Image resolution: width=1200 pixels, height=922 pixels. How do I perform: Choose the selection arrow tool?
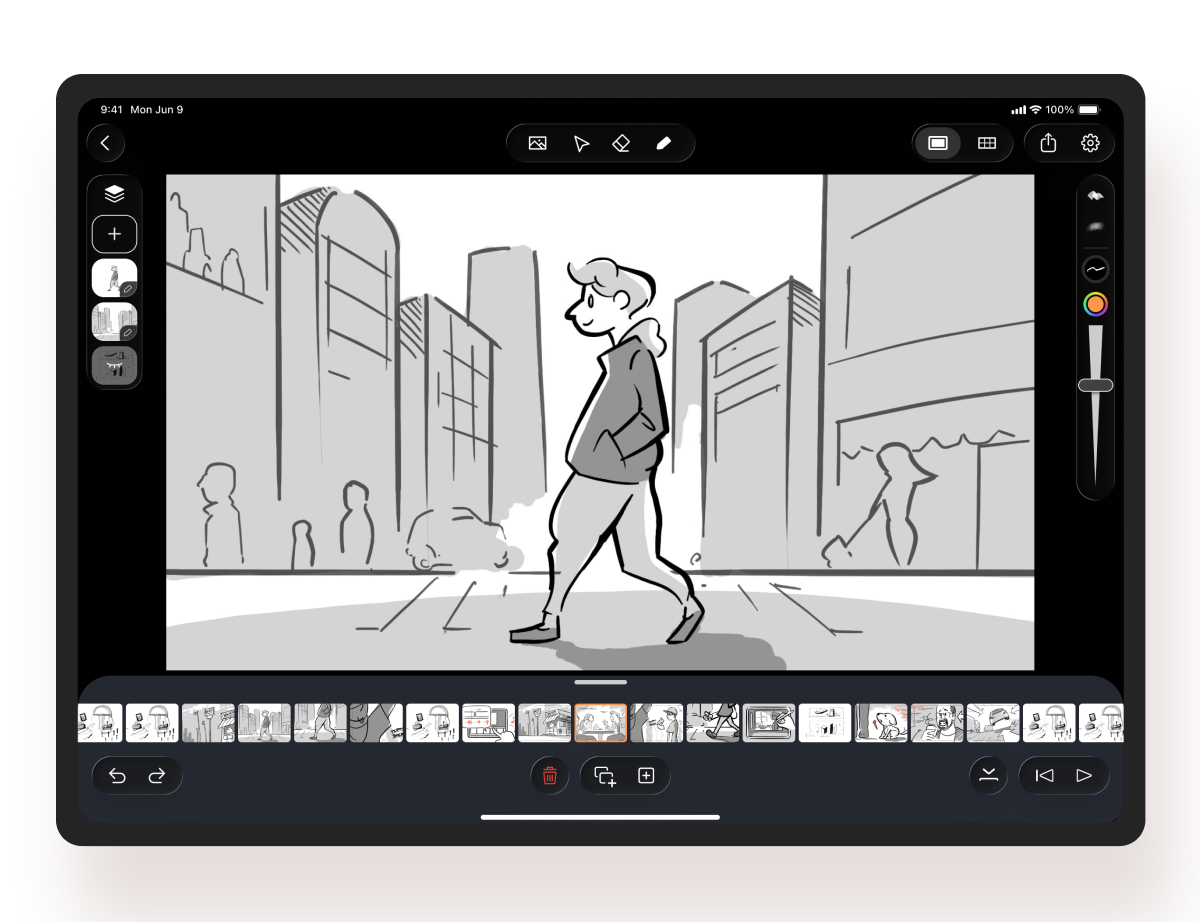click(581, 143)
